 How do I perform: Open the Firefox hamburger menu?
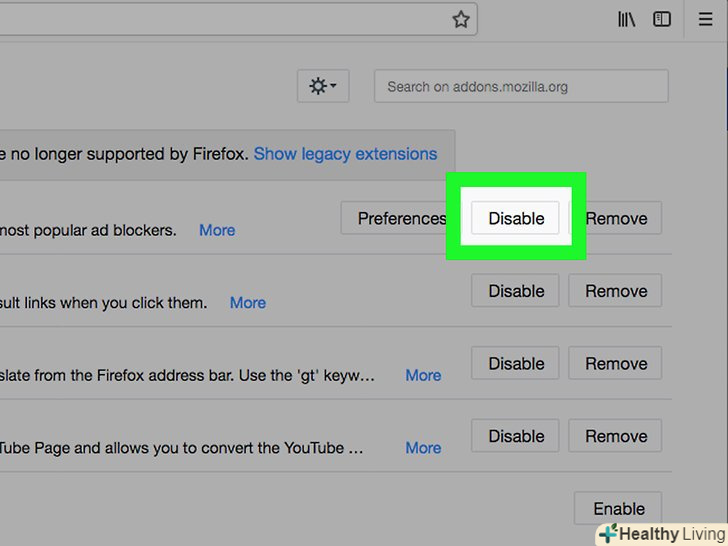(x=705, y=19)
